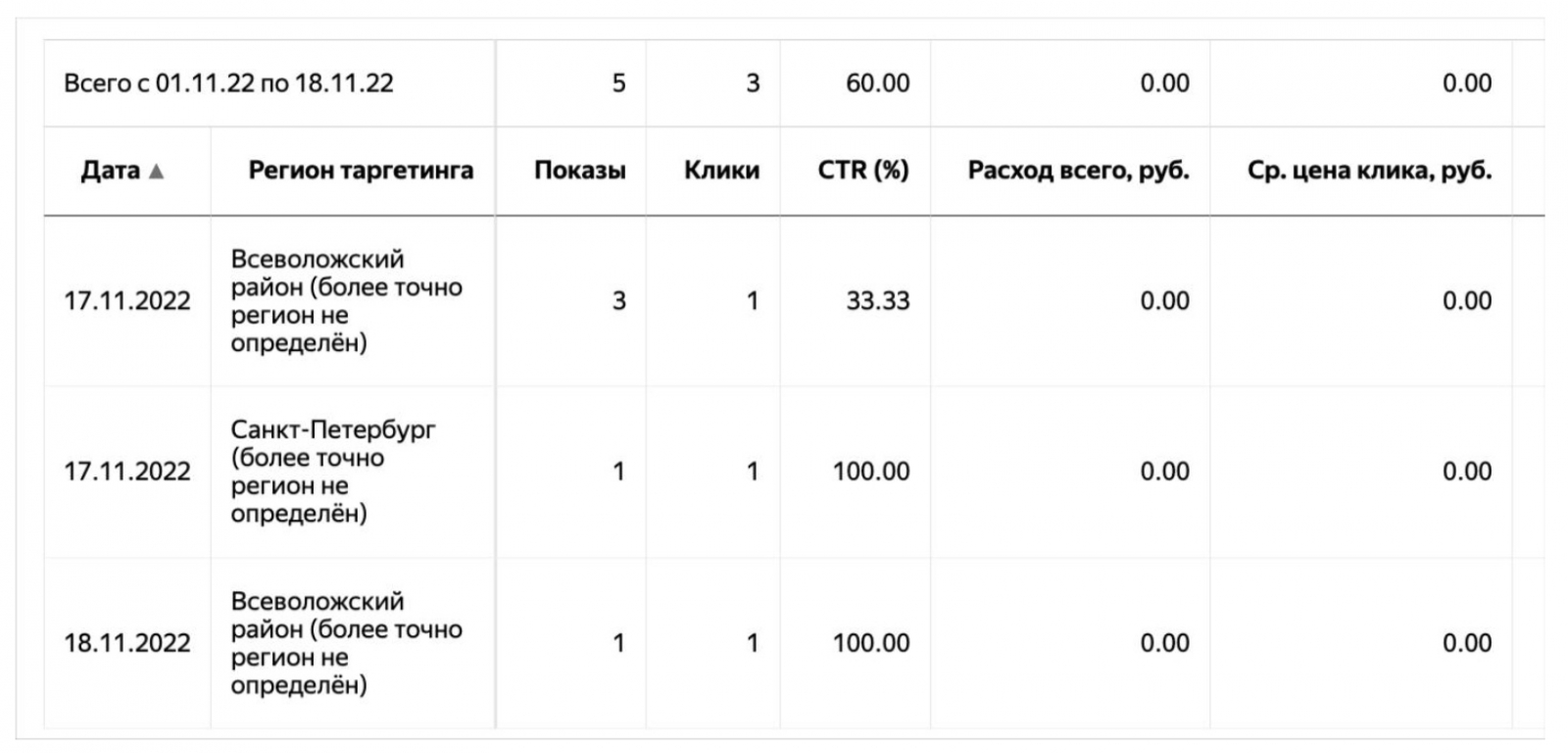This screenshot has width=1568, height=753.
Task: Sort by the CTR (%) column
Action: (862, 171)
